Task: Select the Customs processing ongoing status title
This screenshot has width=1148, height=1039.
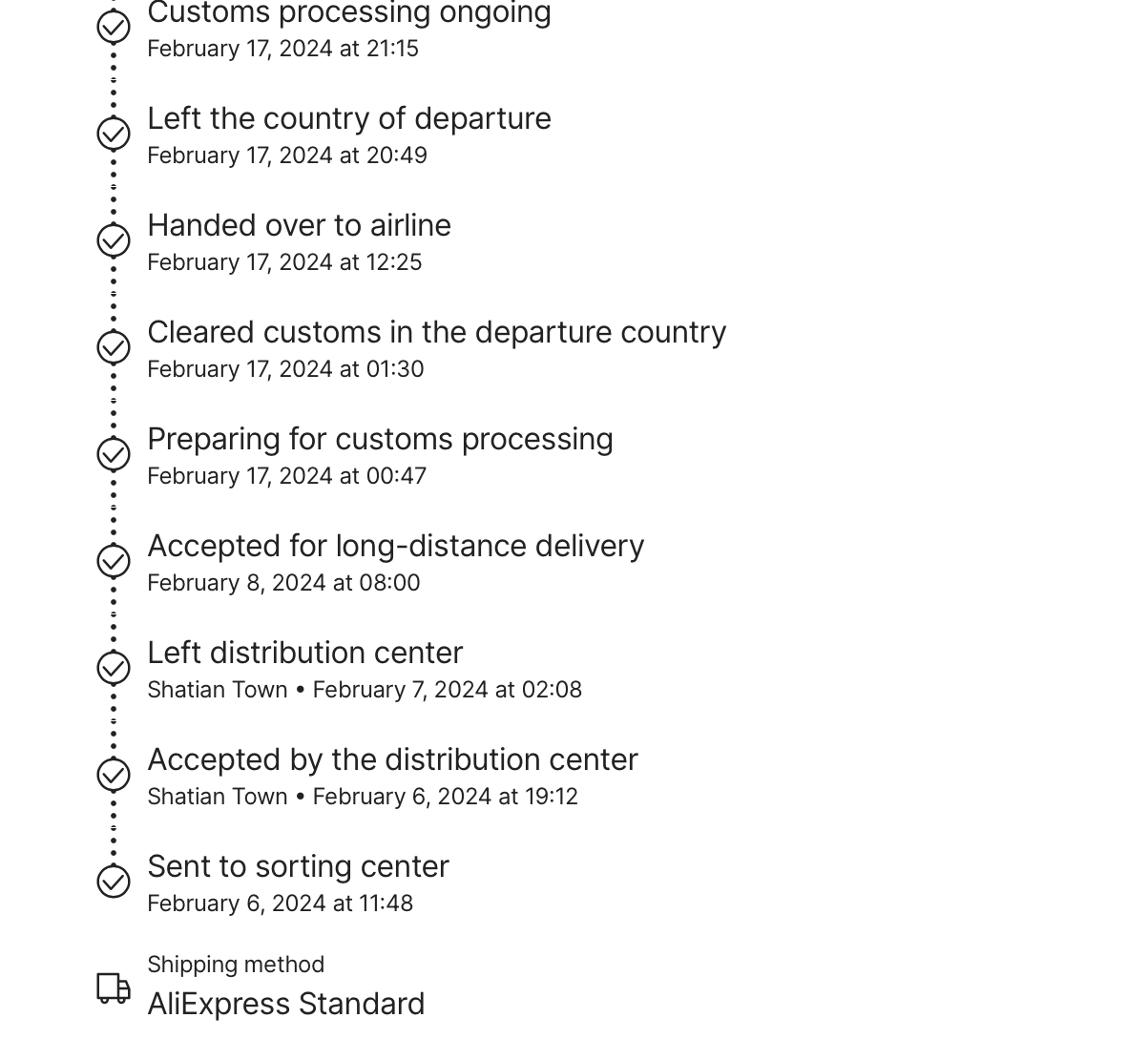Action: 349,13
